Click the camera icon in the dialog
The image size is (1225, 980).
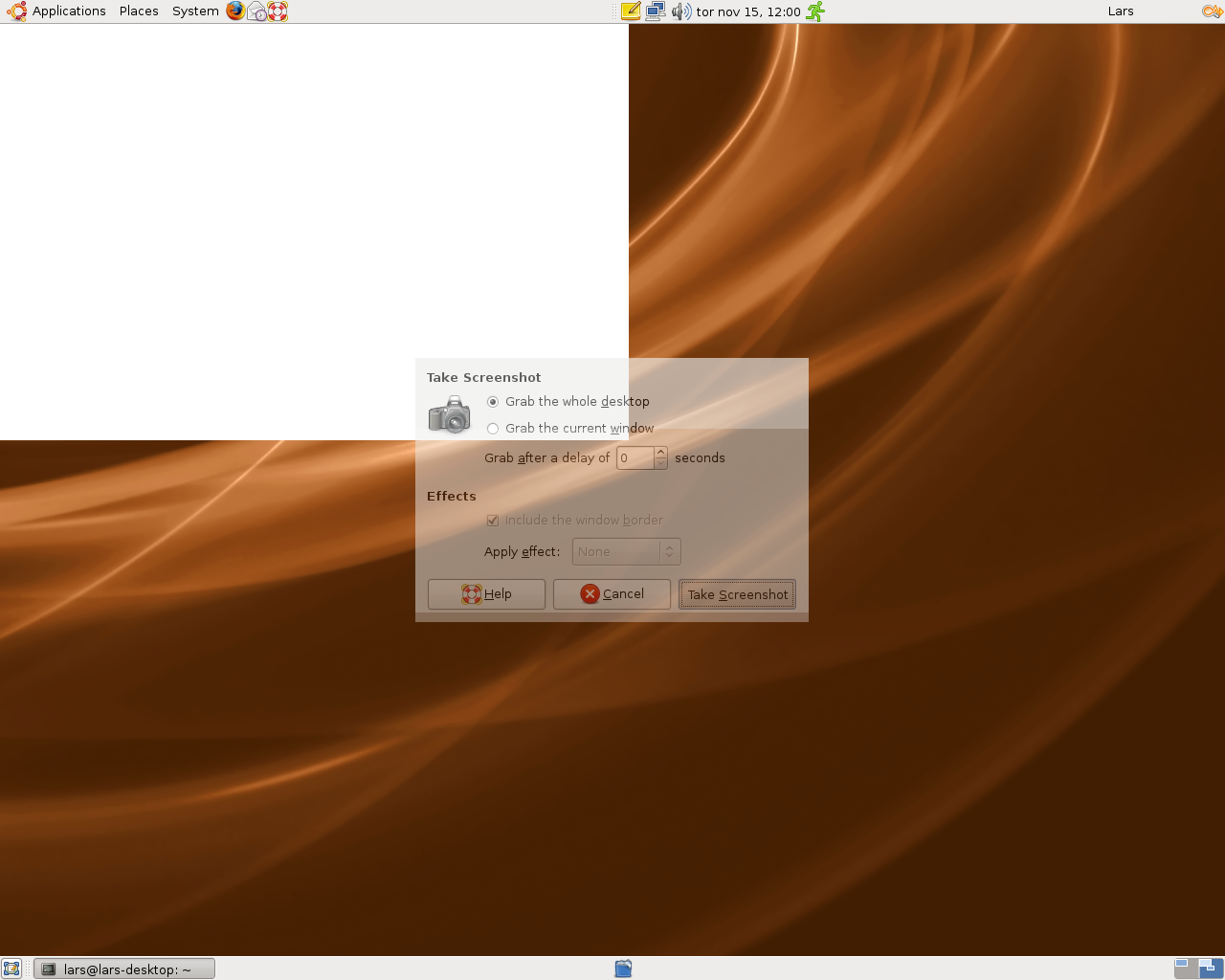pyautogui.click(x=450, y=415)
